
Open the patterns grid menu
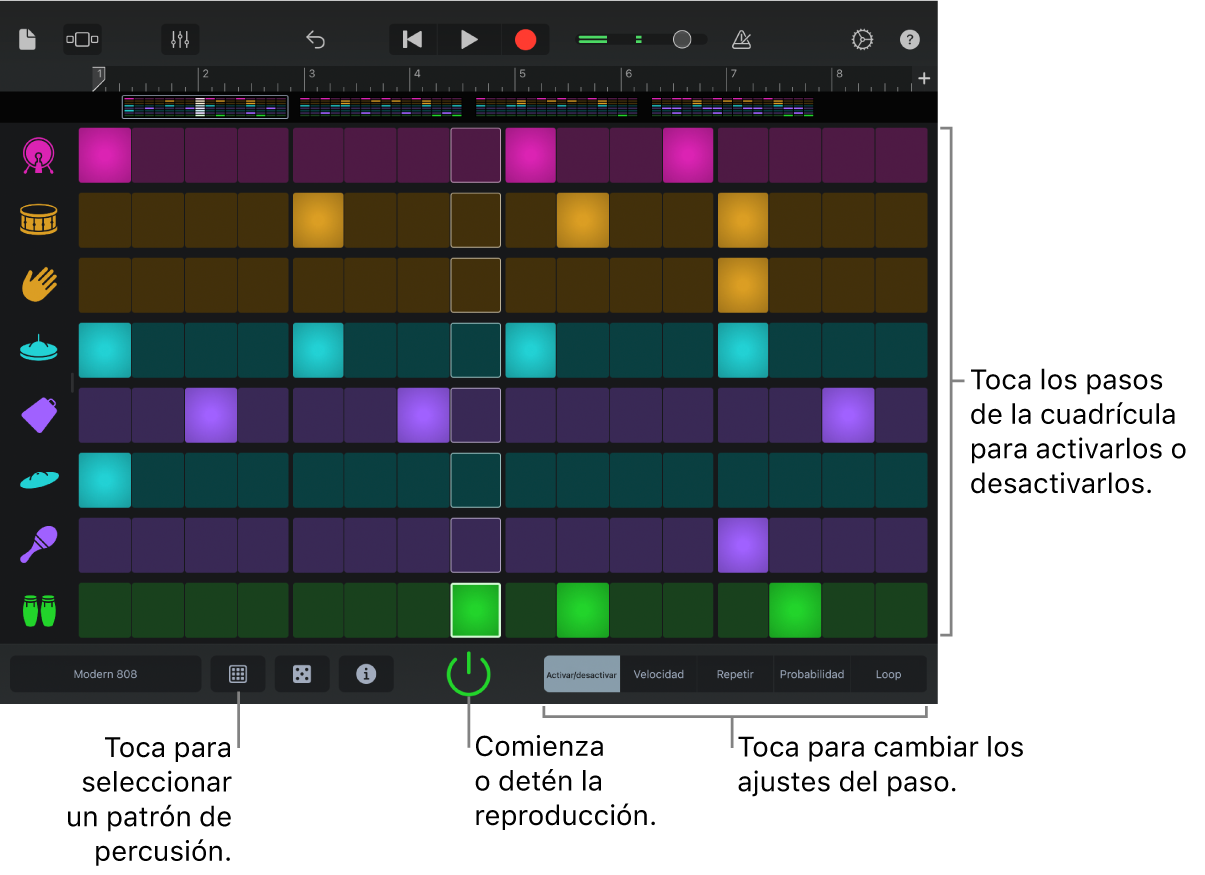click(238, 674)
